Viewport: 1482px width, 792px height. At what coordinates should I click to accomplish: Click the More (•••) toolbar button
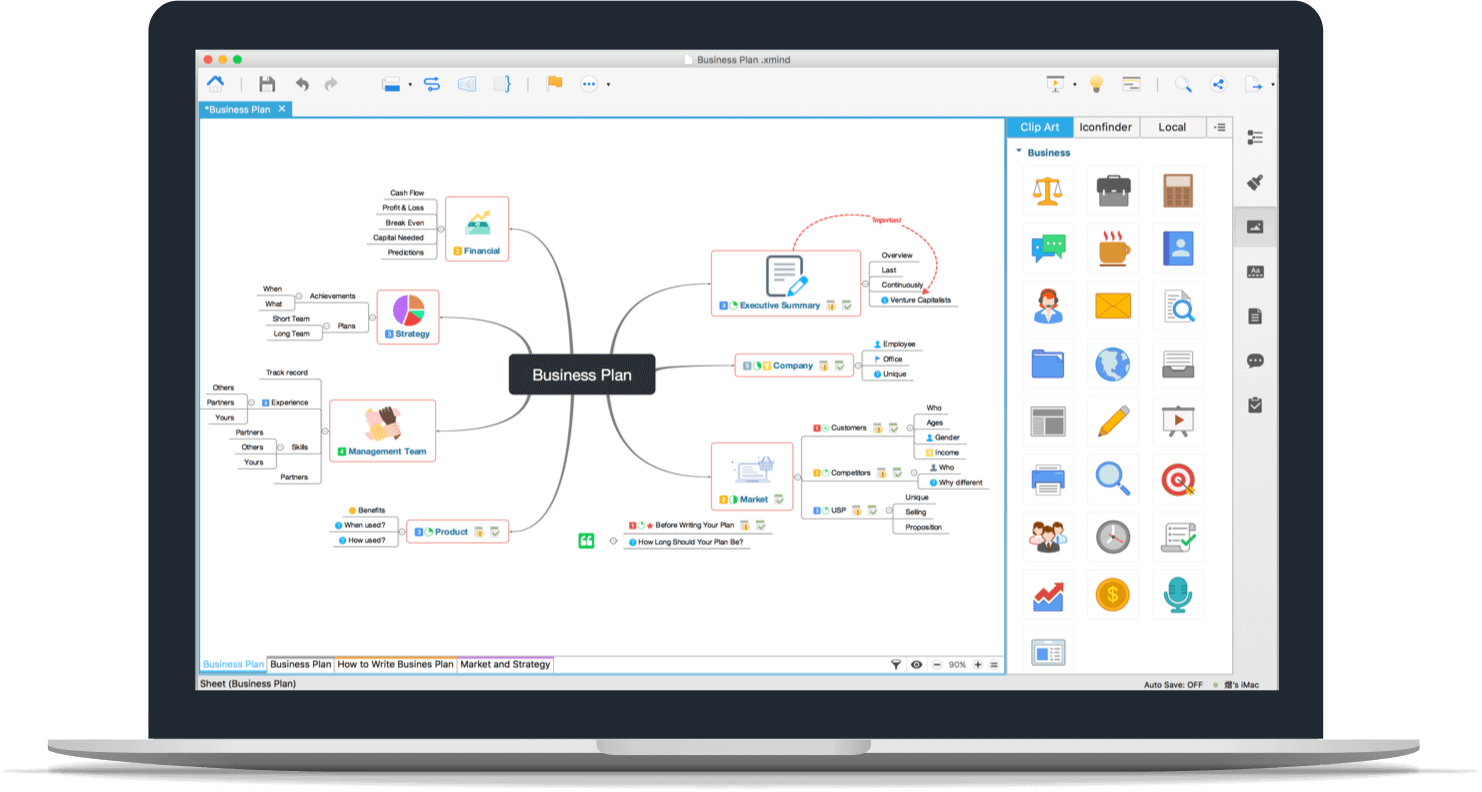[x=589, y=84]
